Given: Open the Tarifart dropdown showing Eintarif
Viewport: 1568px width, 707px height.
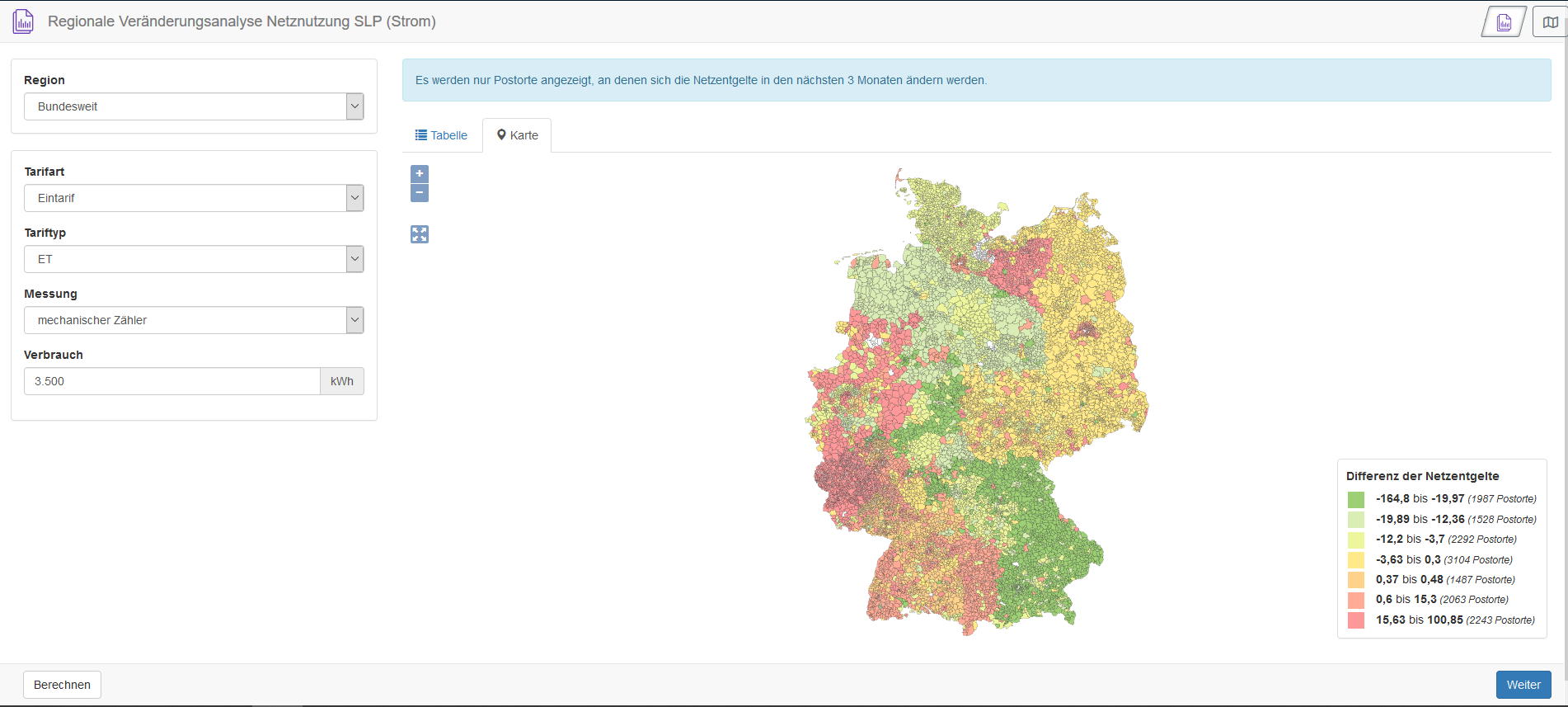Looking at the screenshot, I should [194, 198].
